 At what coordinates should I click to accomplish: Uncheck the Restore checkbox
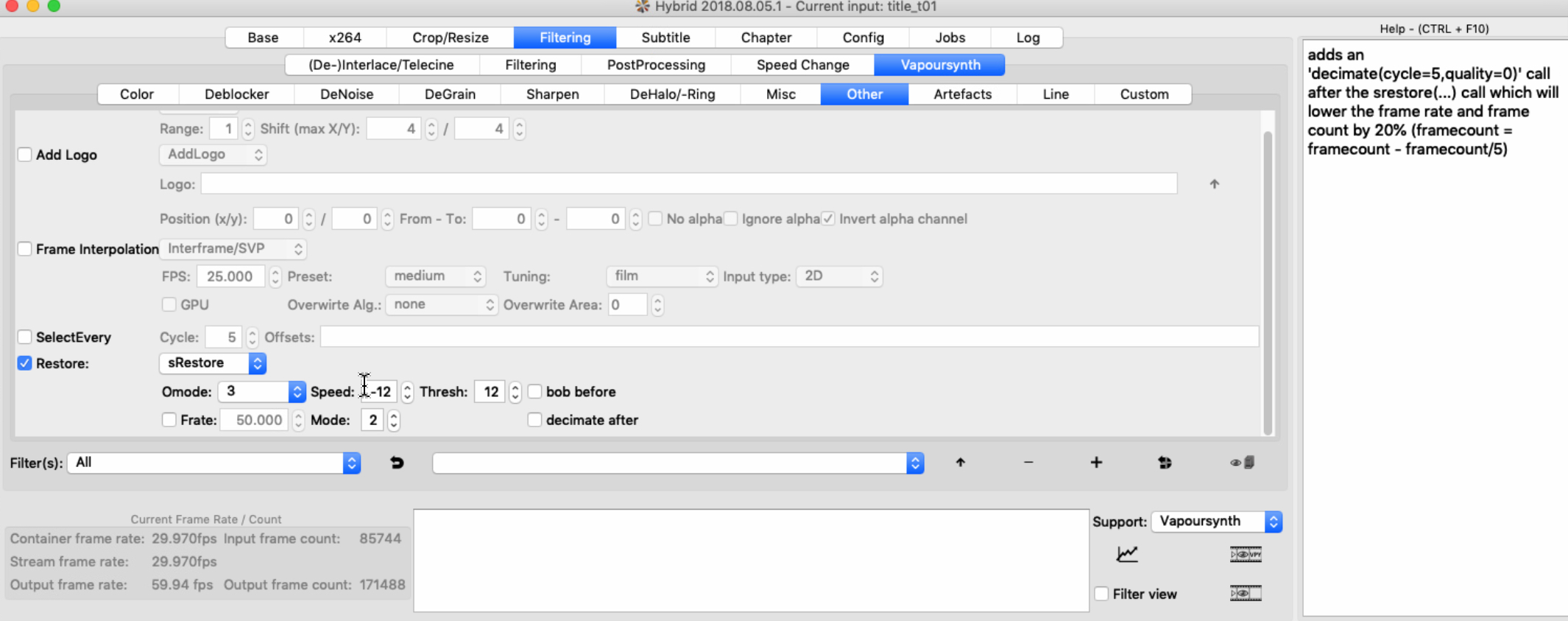[x=25, y=363]
